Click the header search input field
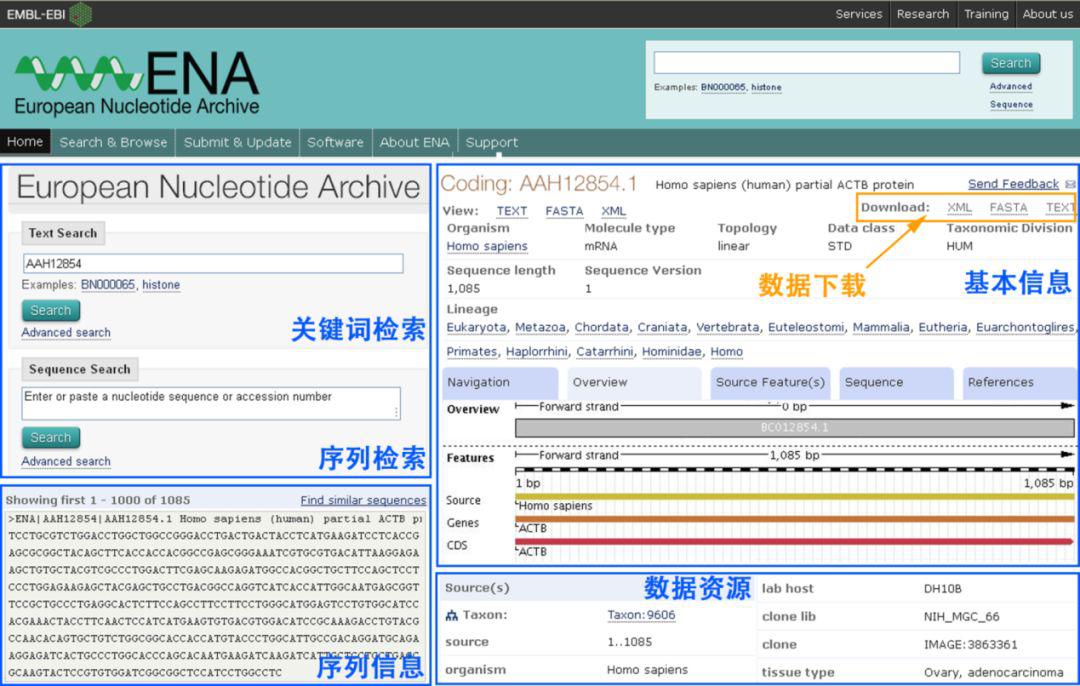Viewport: 1080px width, 686px height. pos(807,63)
